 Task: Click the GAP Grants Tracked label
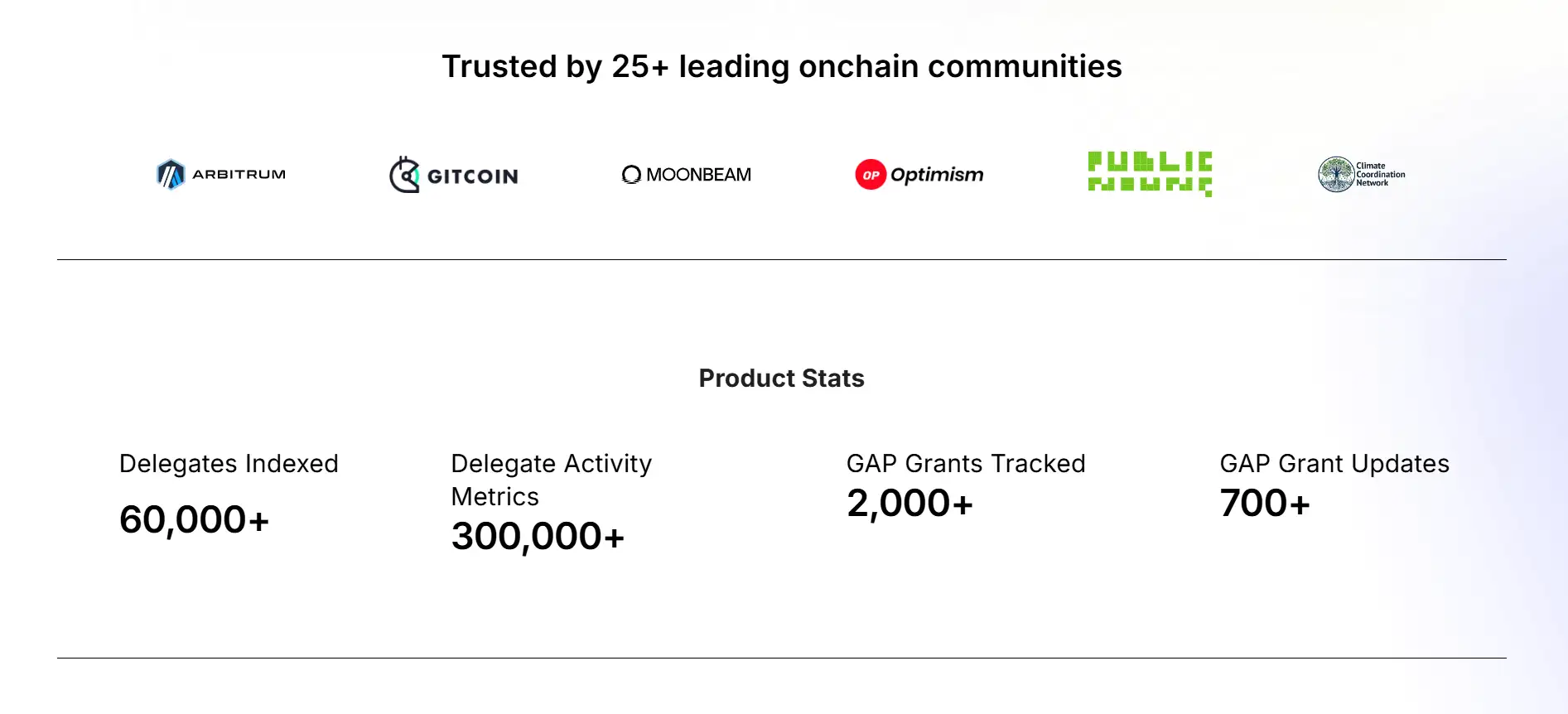[966, 464]
